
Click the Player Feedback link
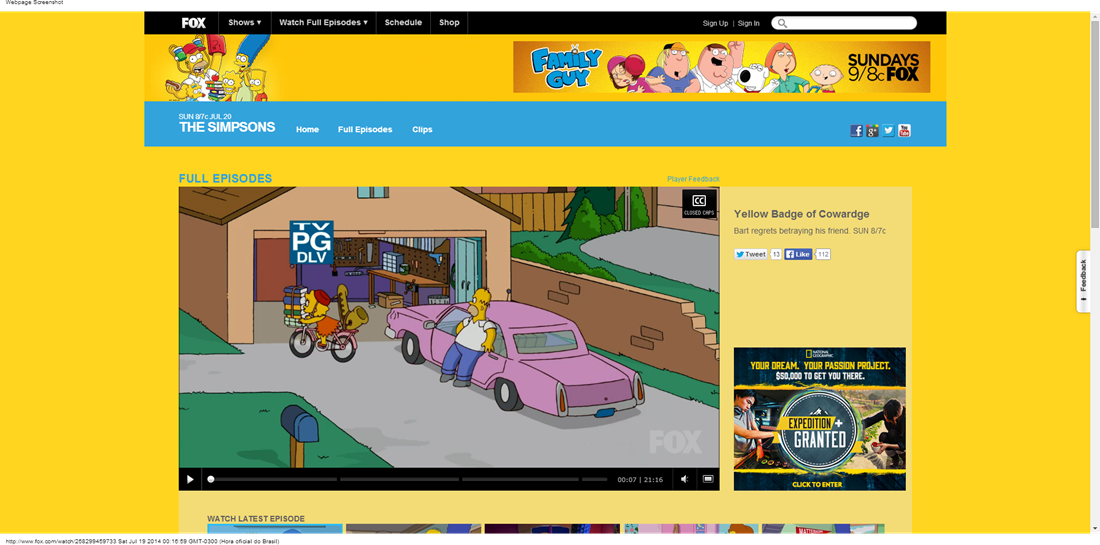click(x=693, y=180)
